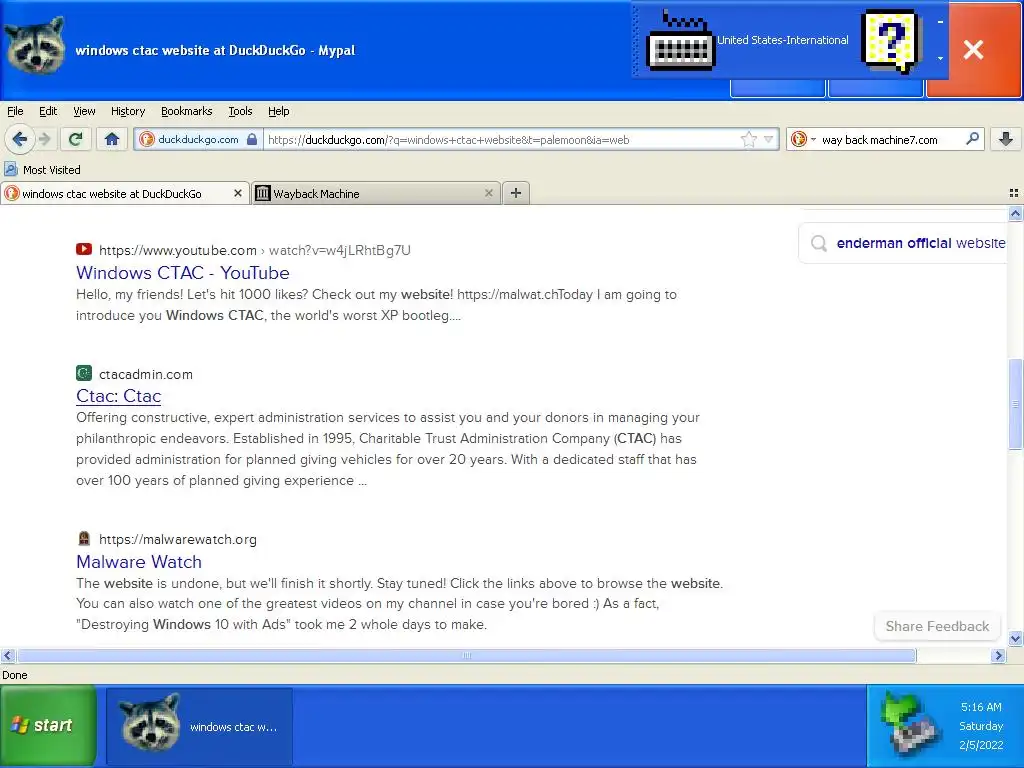The width and height of the screenshot is (1024, 768).
Task: Go back with the Back arrow button
Action: (x=20, y=139)
